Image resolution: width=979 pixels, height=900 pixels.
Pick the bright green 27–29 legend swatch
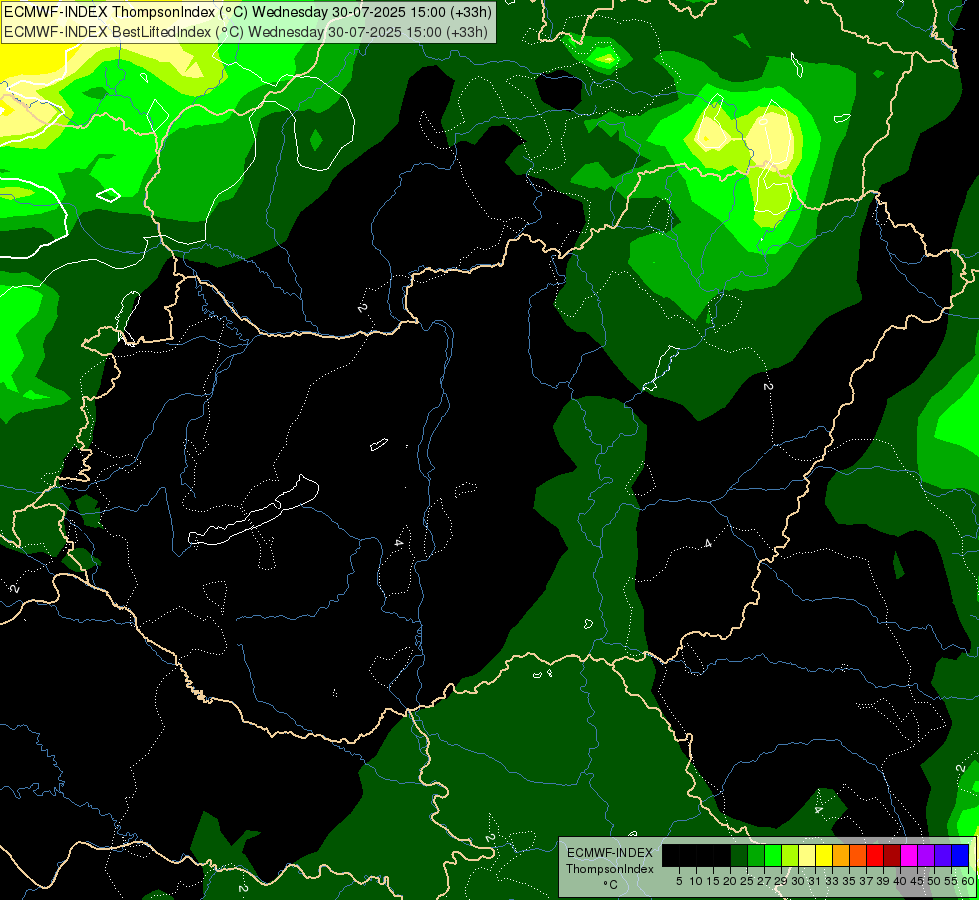point(773,855)
